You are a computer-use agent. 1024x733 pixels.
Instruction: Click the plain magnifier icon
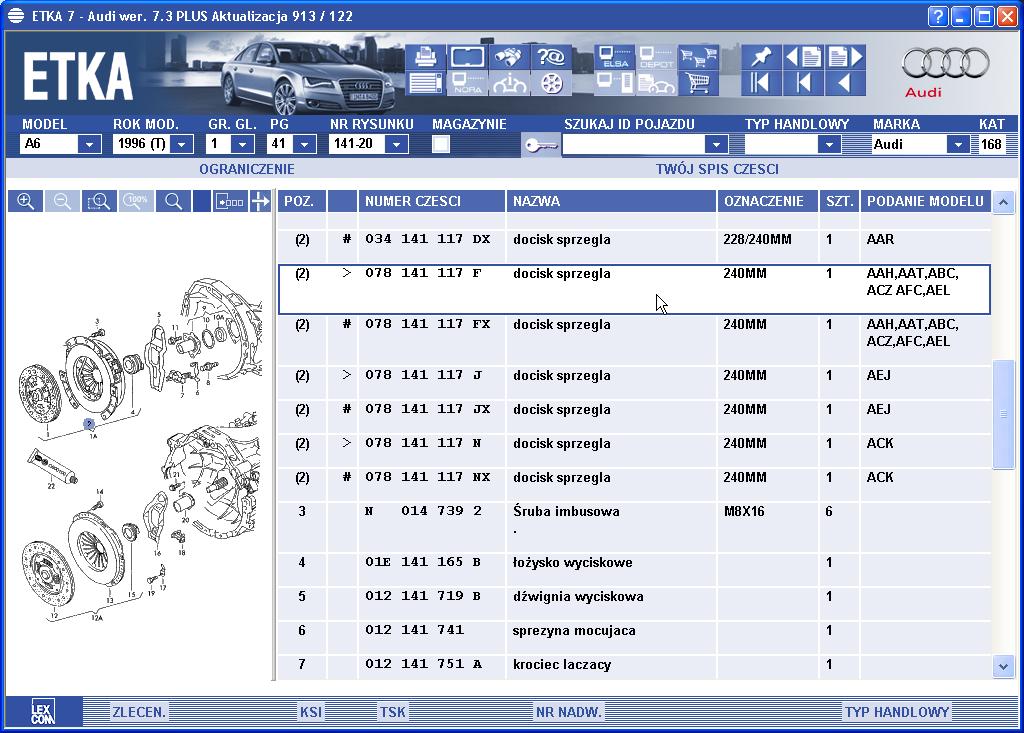pos(173,201)
